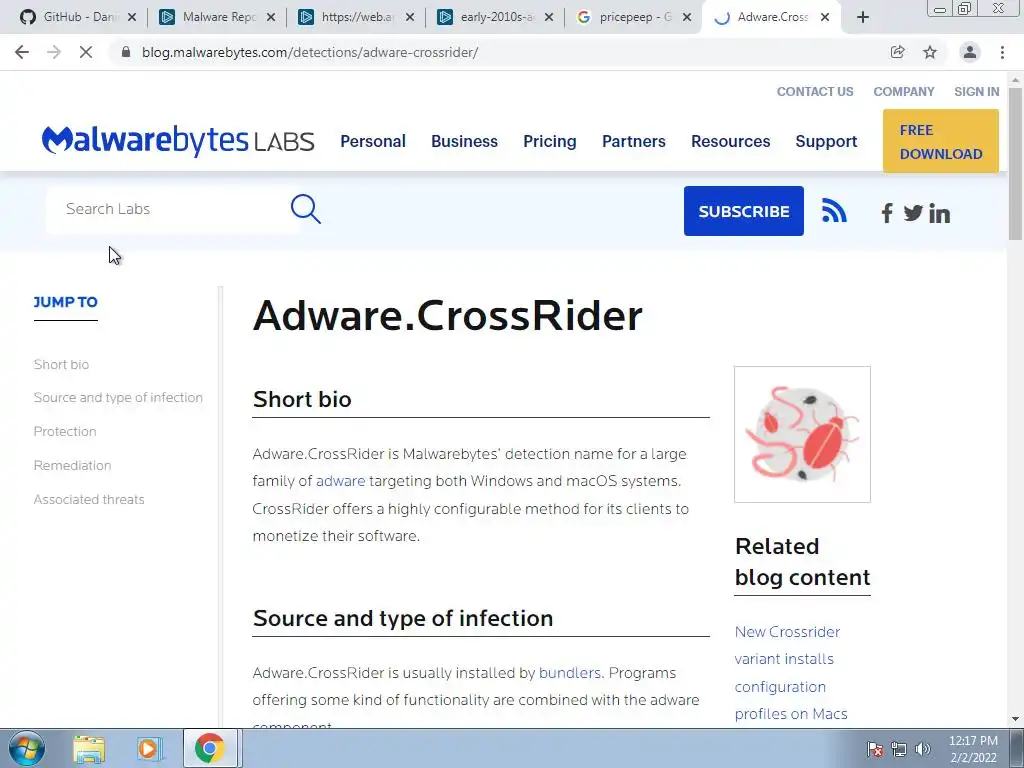Open Malwarebytes LinkedIn icon
The width and height of the screenshot is (1024, 768).
939,213
